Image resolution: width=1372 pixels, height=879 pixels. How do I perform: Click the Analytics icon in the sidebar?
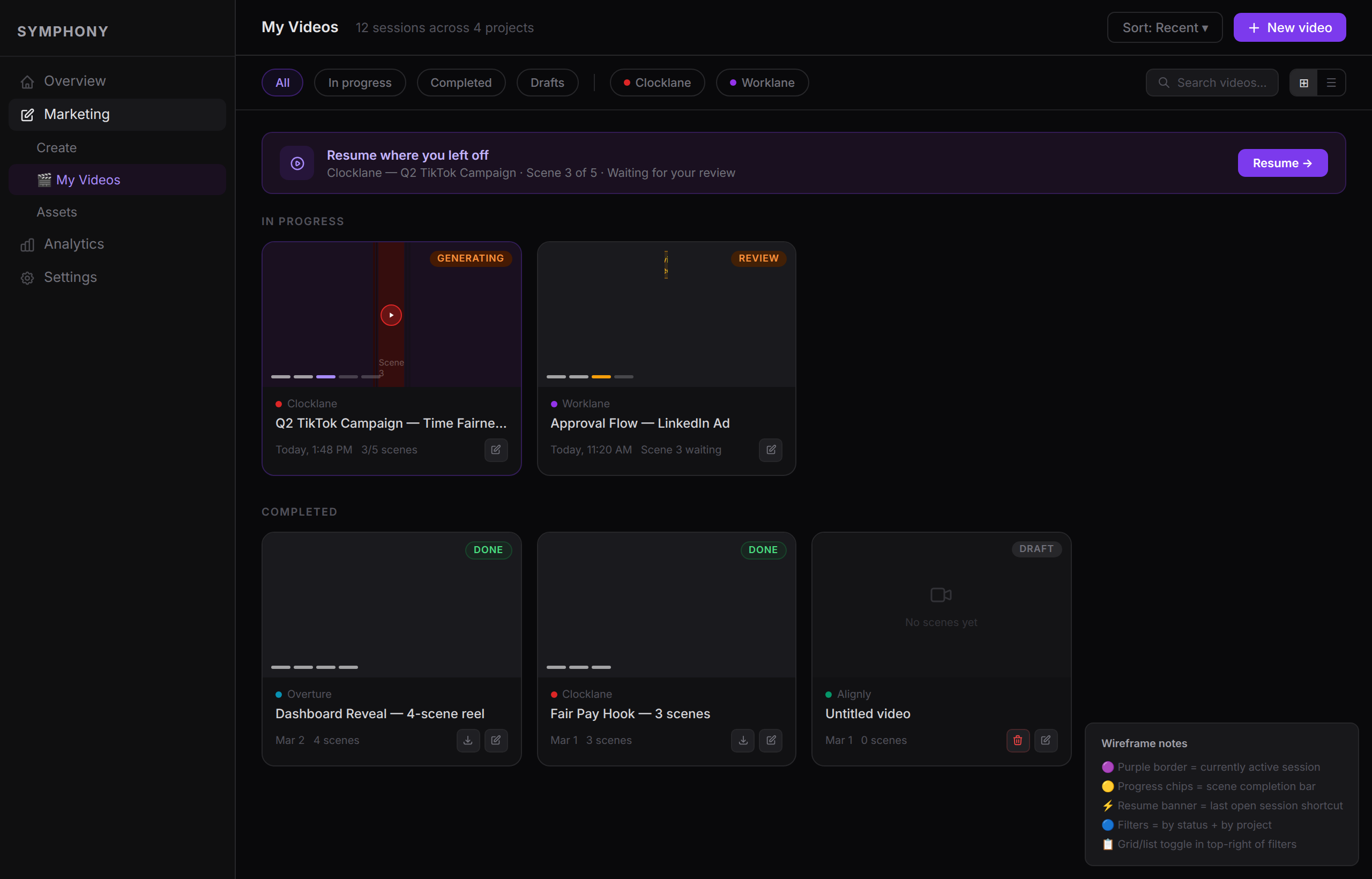tap(27, 245)
